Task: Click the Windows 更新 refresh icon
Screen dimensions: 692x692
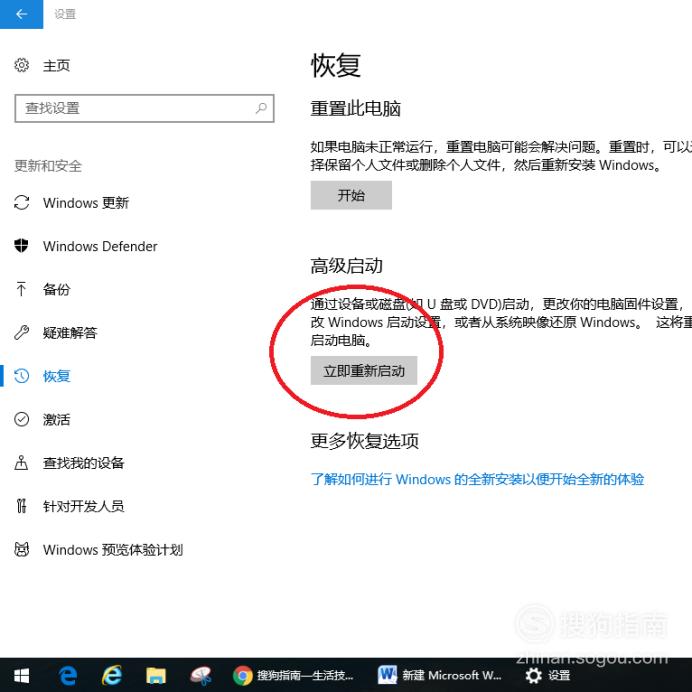Action: (21, 203)
